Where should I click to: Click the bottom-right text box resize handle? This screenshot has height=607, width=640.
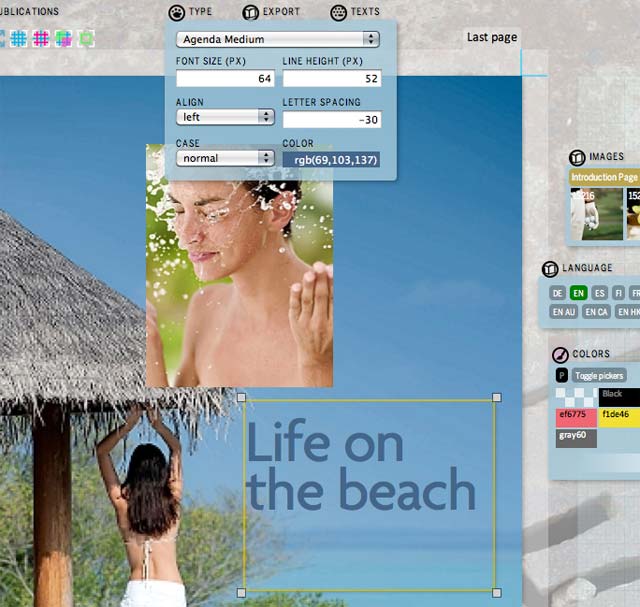click(x=497, y=593)
